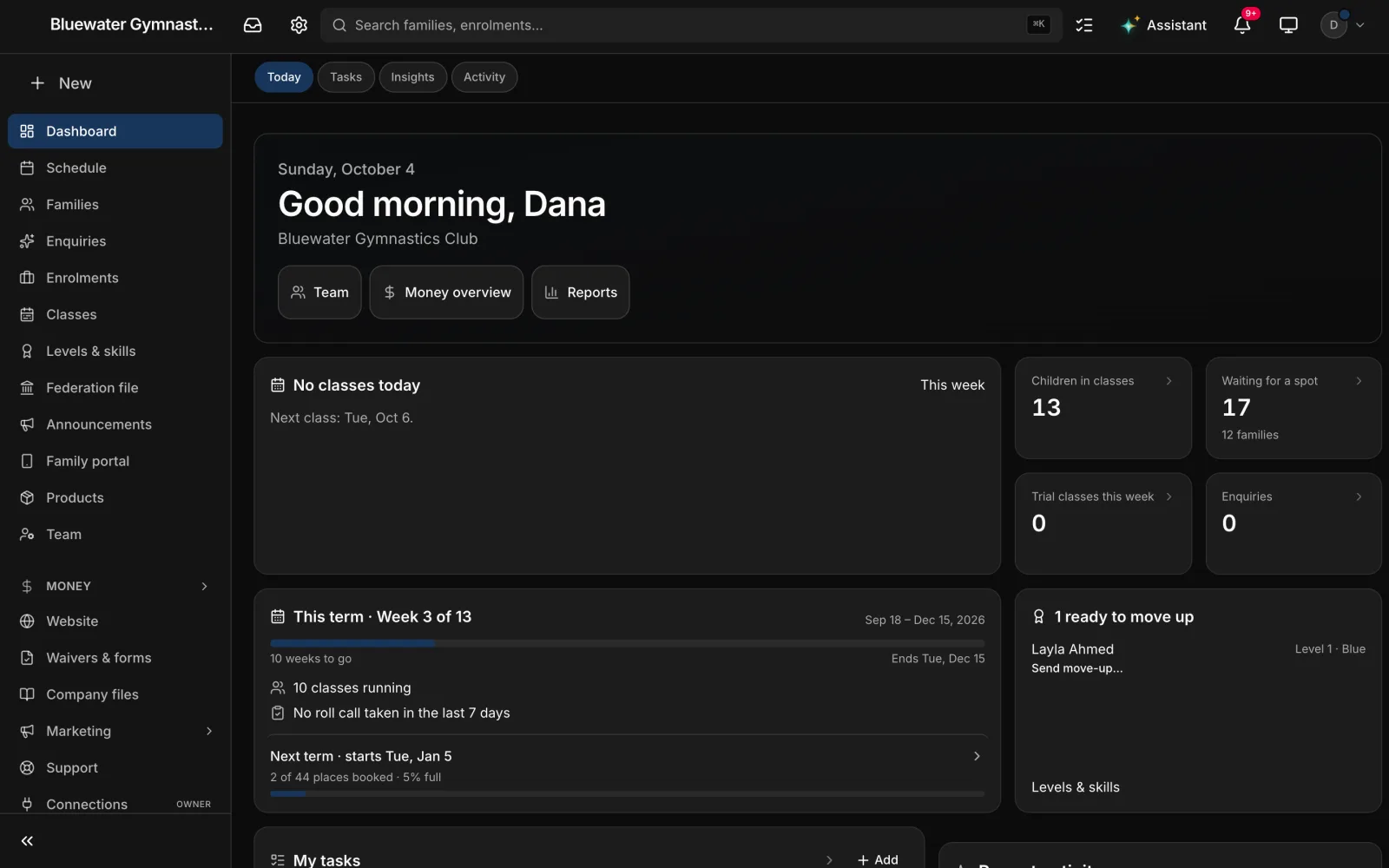Switch to the Today tab
The height and width of the screenshot is (868, 1389).
pos(284,77)
